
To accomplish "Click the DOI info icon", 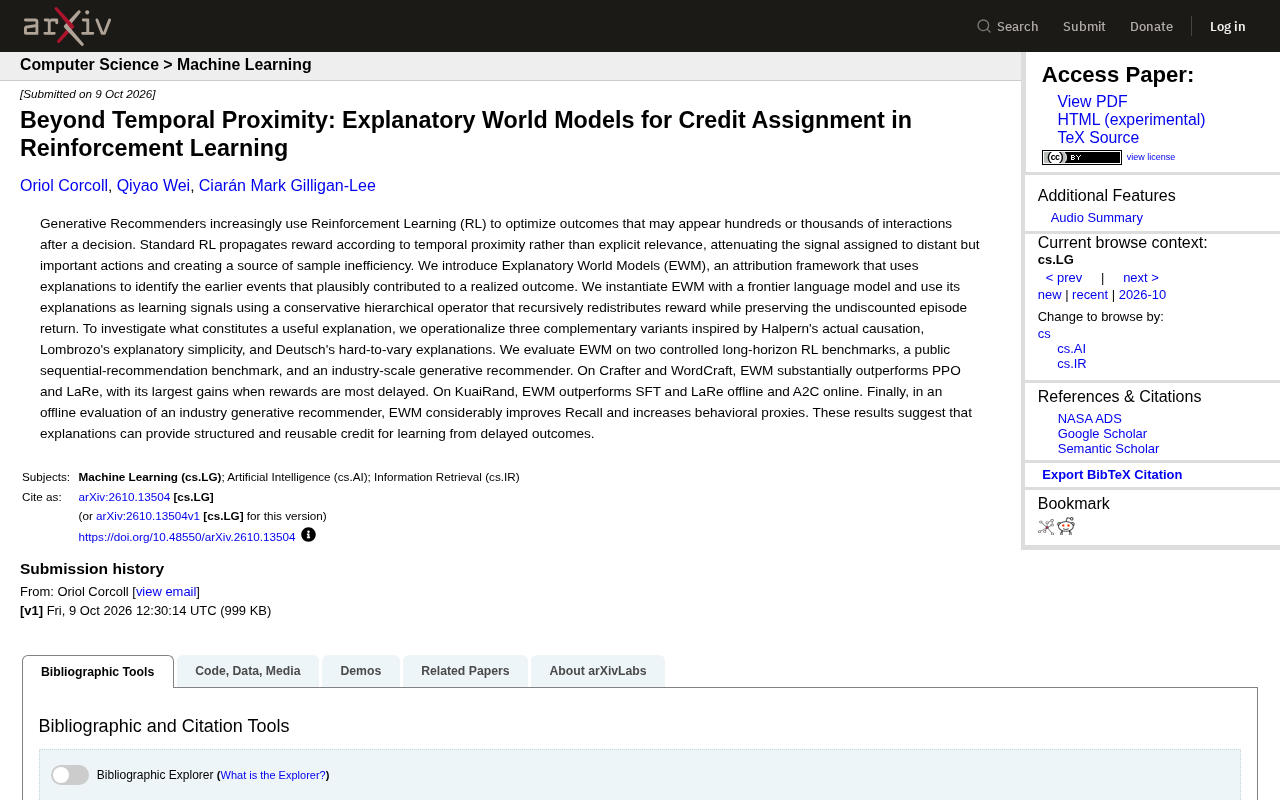I will (x=308, y=535).
